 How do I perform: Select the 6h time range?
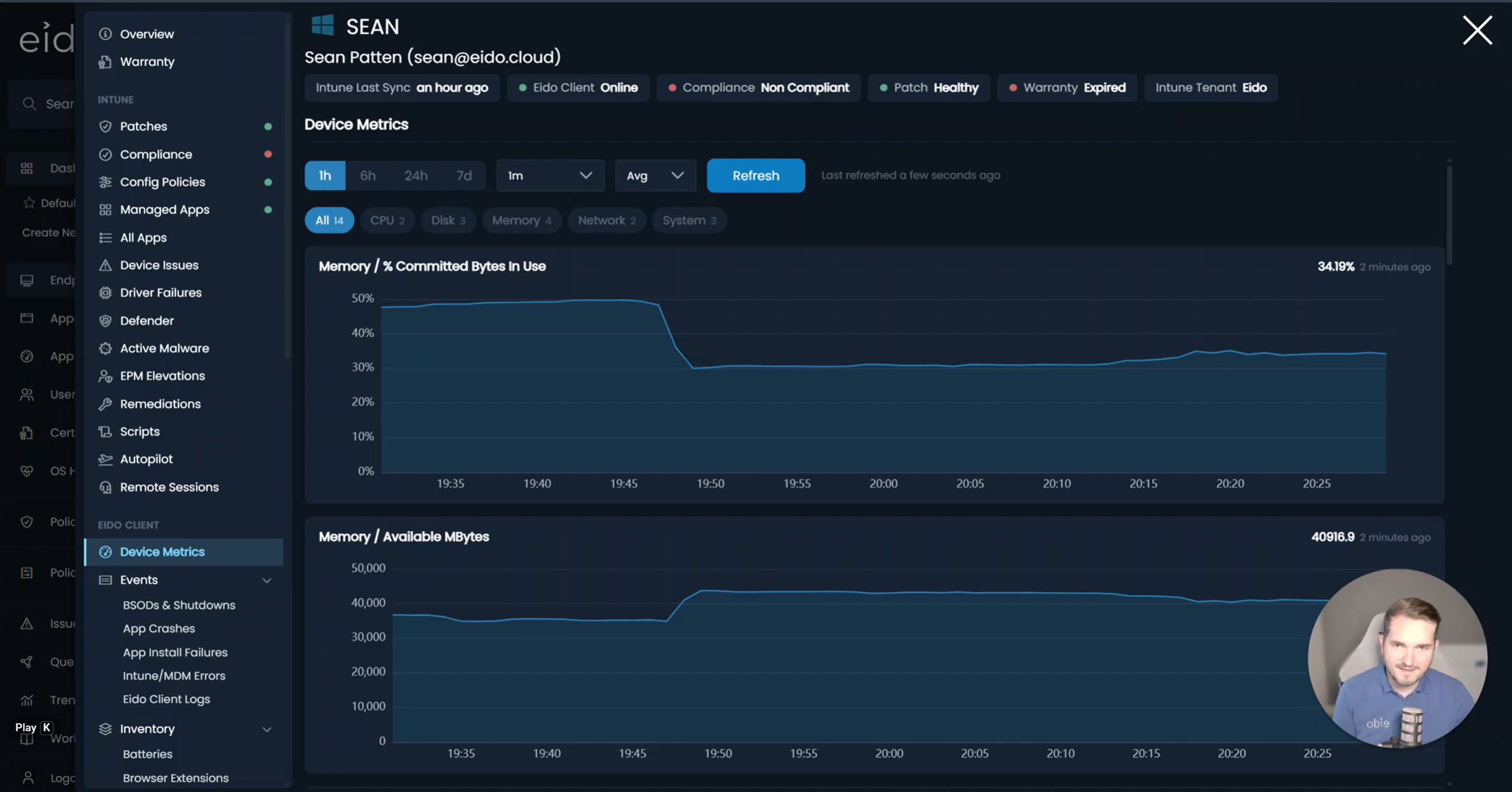click(368, 176)
